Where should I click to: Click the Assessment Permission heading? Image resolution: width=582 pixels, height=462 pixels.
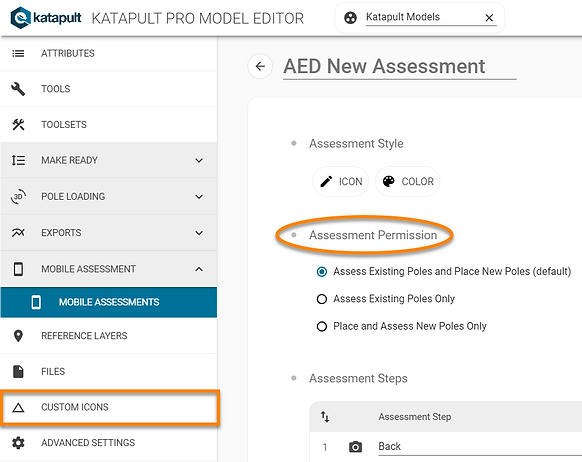click(373, 235)
